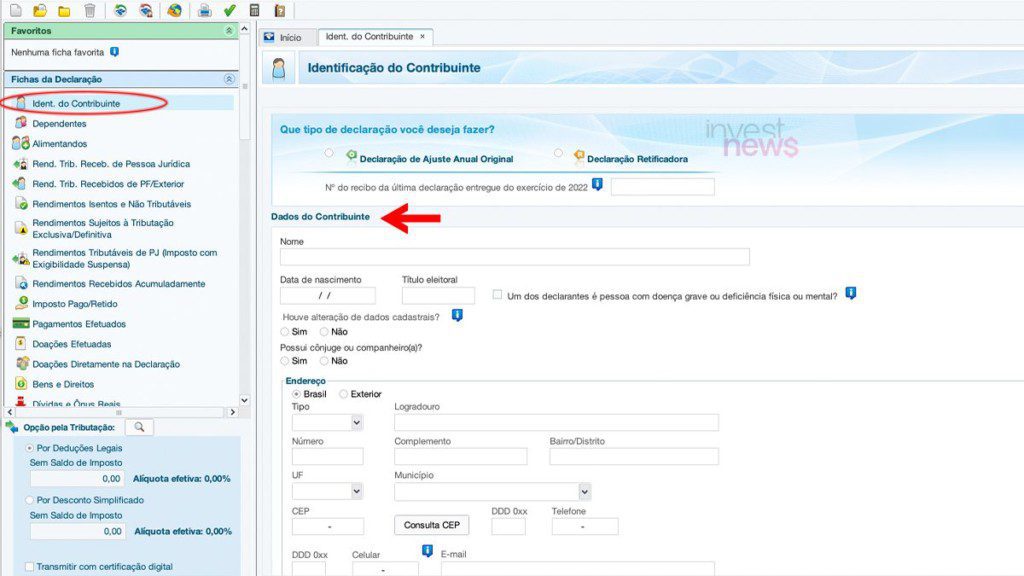Choose Sim for cônjuge ou companheiro
The image size is (1024, 576).
click(x=285, y=360)
